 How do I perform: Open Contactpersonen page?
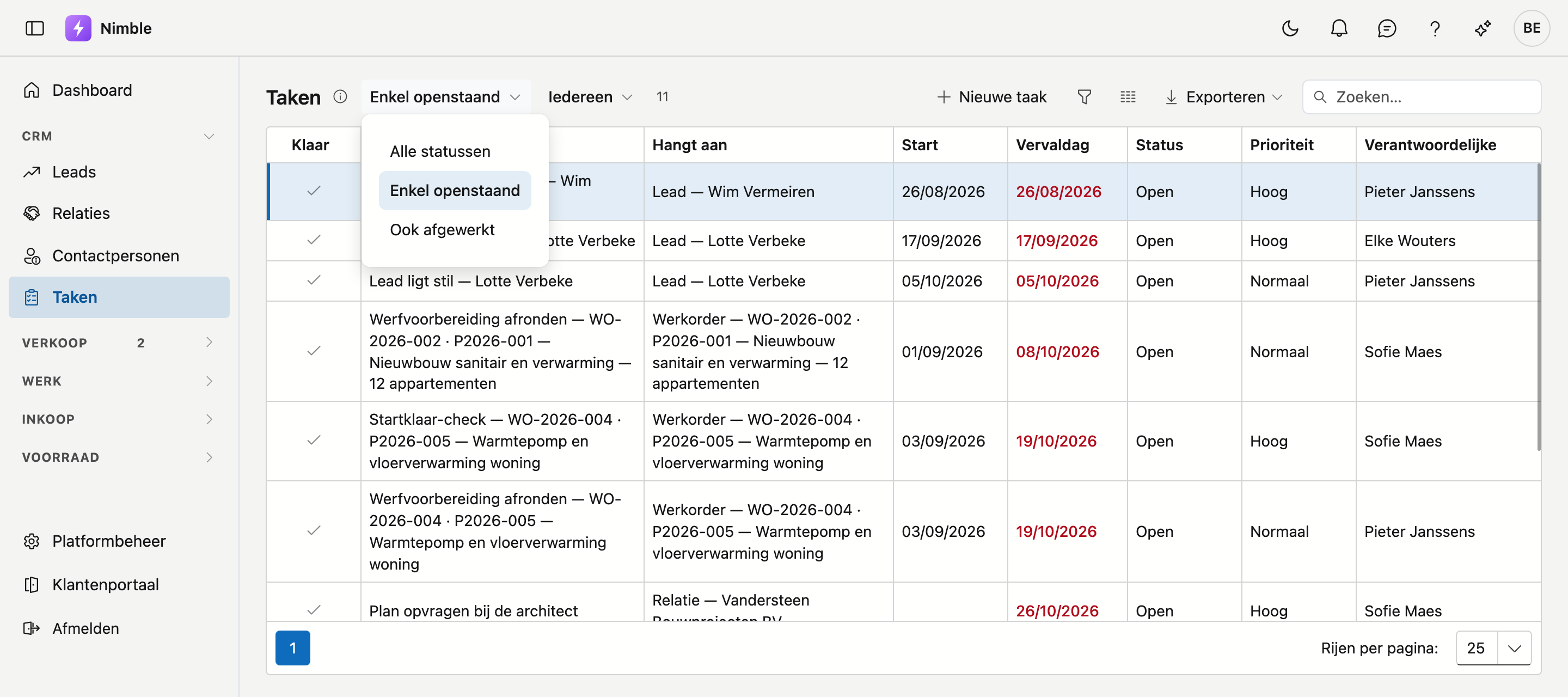[x=119, y=256]
